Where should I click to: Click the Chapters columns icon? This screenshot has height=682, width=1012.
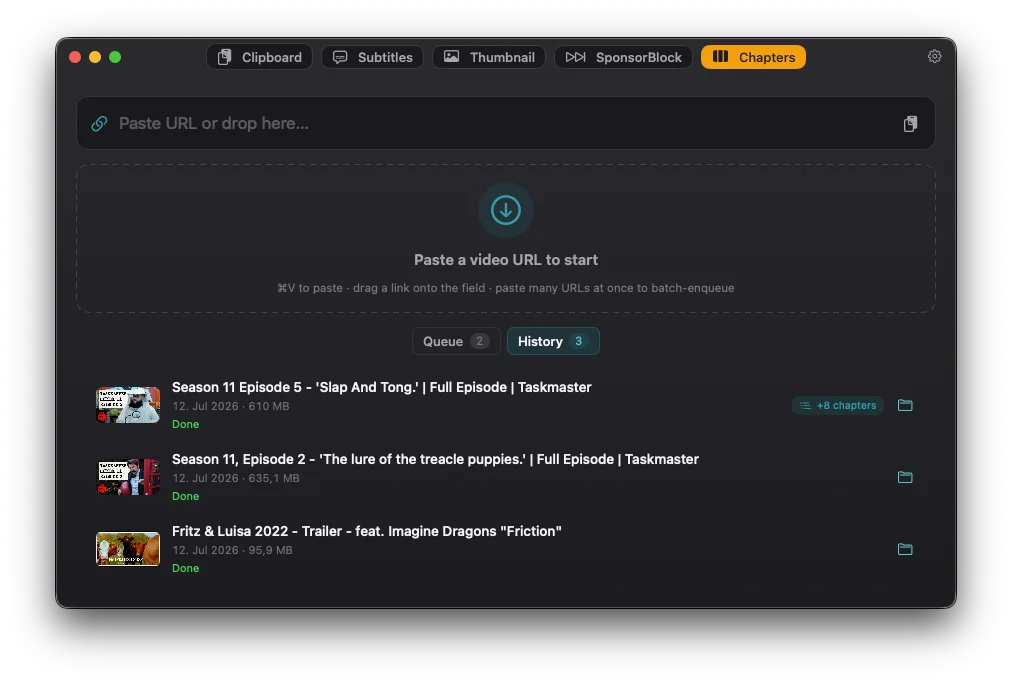click(x=720, y=57)
